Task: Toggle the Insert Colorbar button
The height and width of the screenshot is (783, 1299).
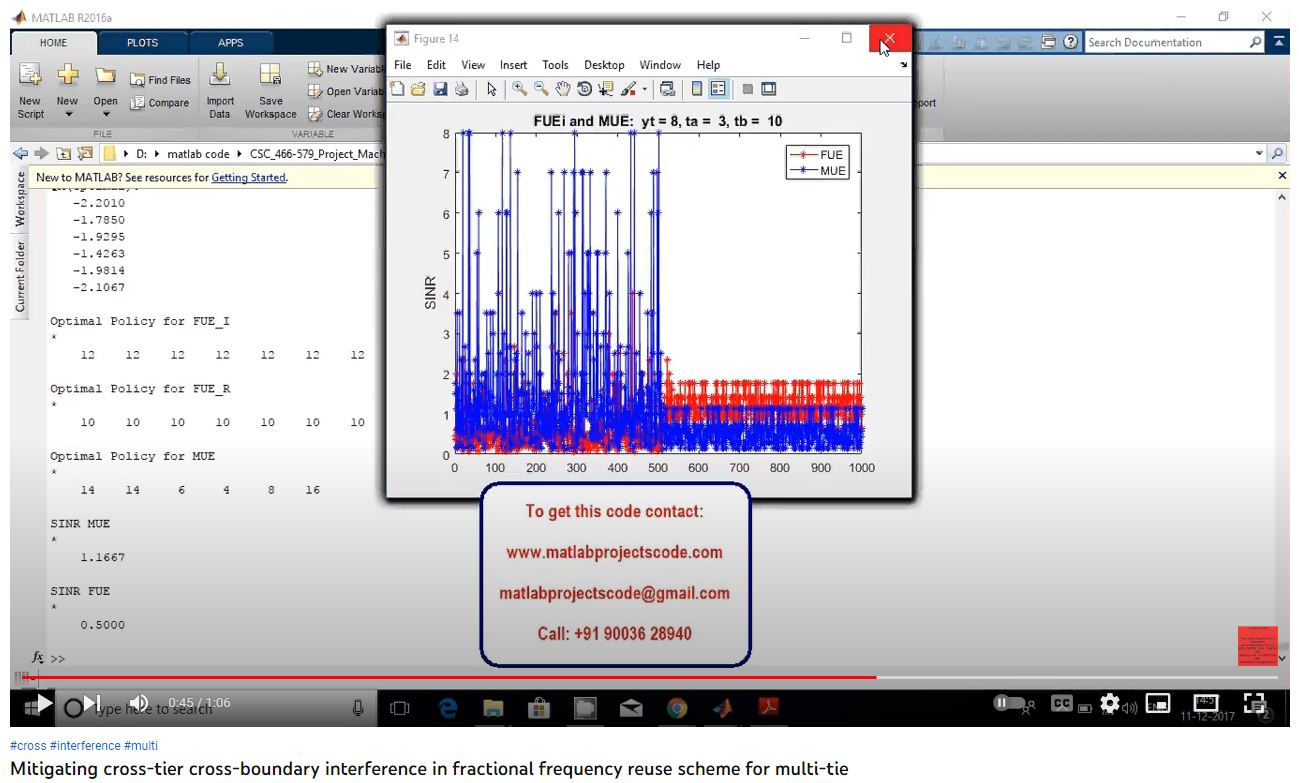Action: [697, 89]
